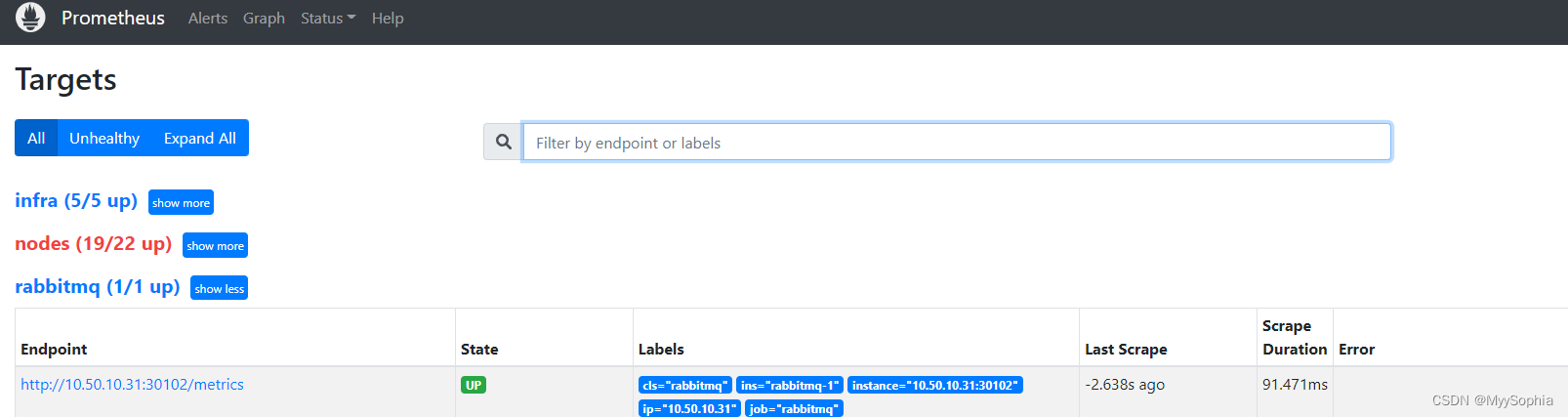This screenshot has height=417, width=1568.
Task: Open the Prometheus home link
Action: (113, 18)
